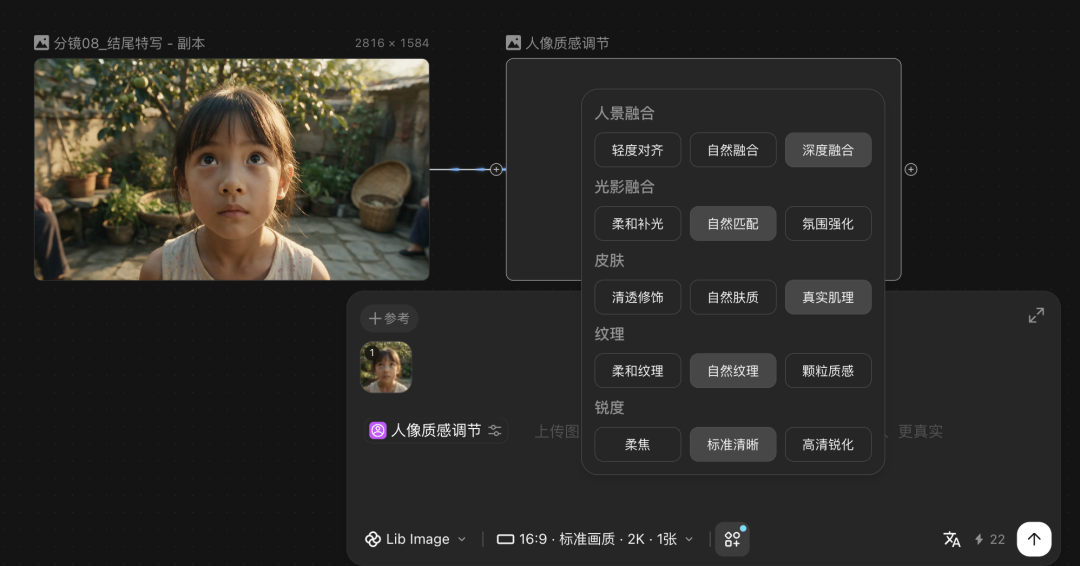This screenshot has width=1080, height=566.
Task: Select the 轻度对齐 option
Action: coord(638,150)
